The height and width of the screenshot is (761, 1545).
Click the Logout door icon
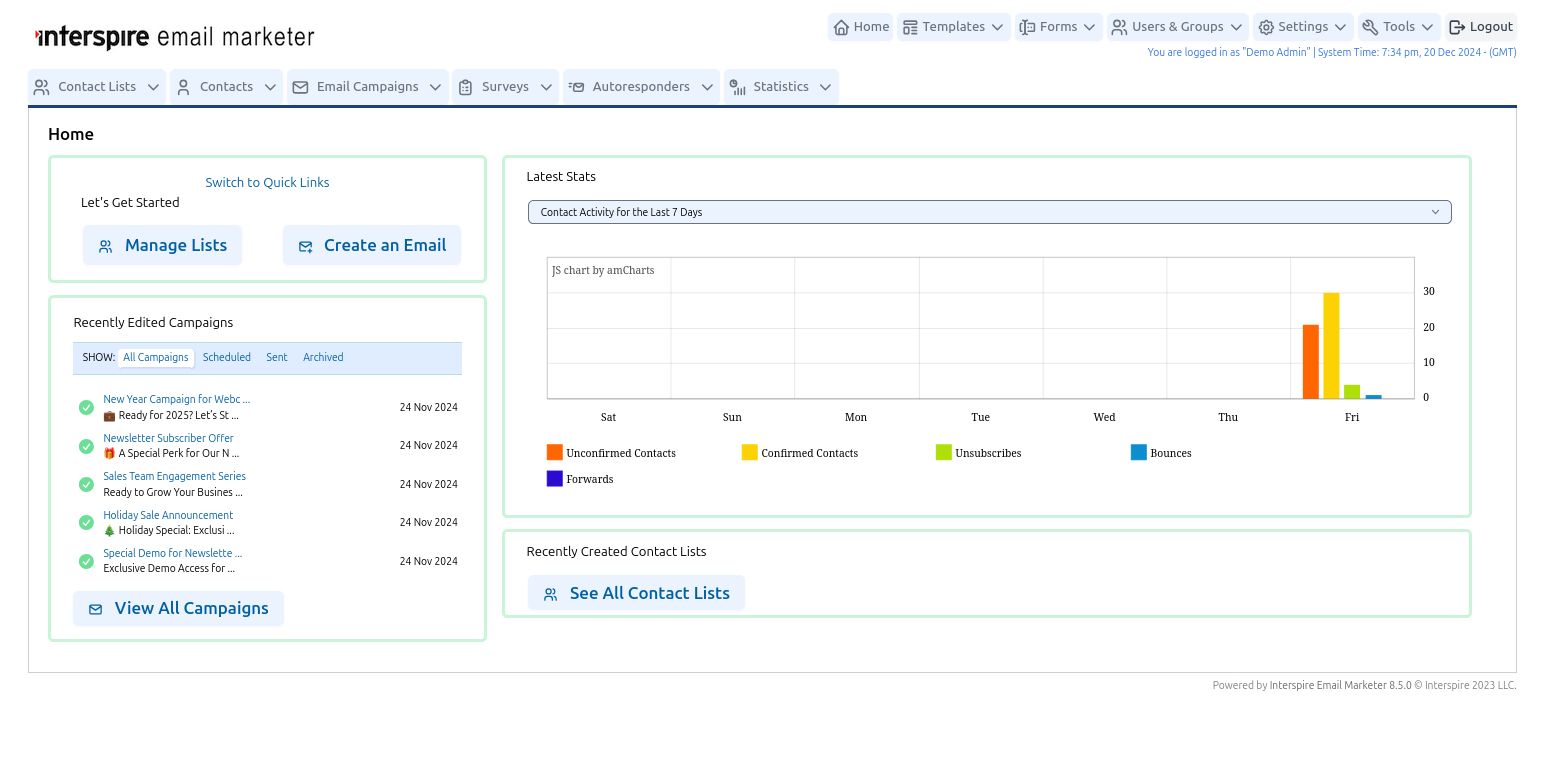[1457, 27]
